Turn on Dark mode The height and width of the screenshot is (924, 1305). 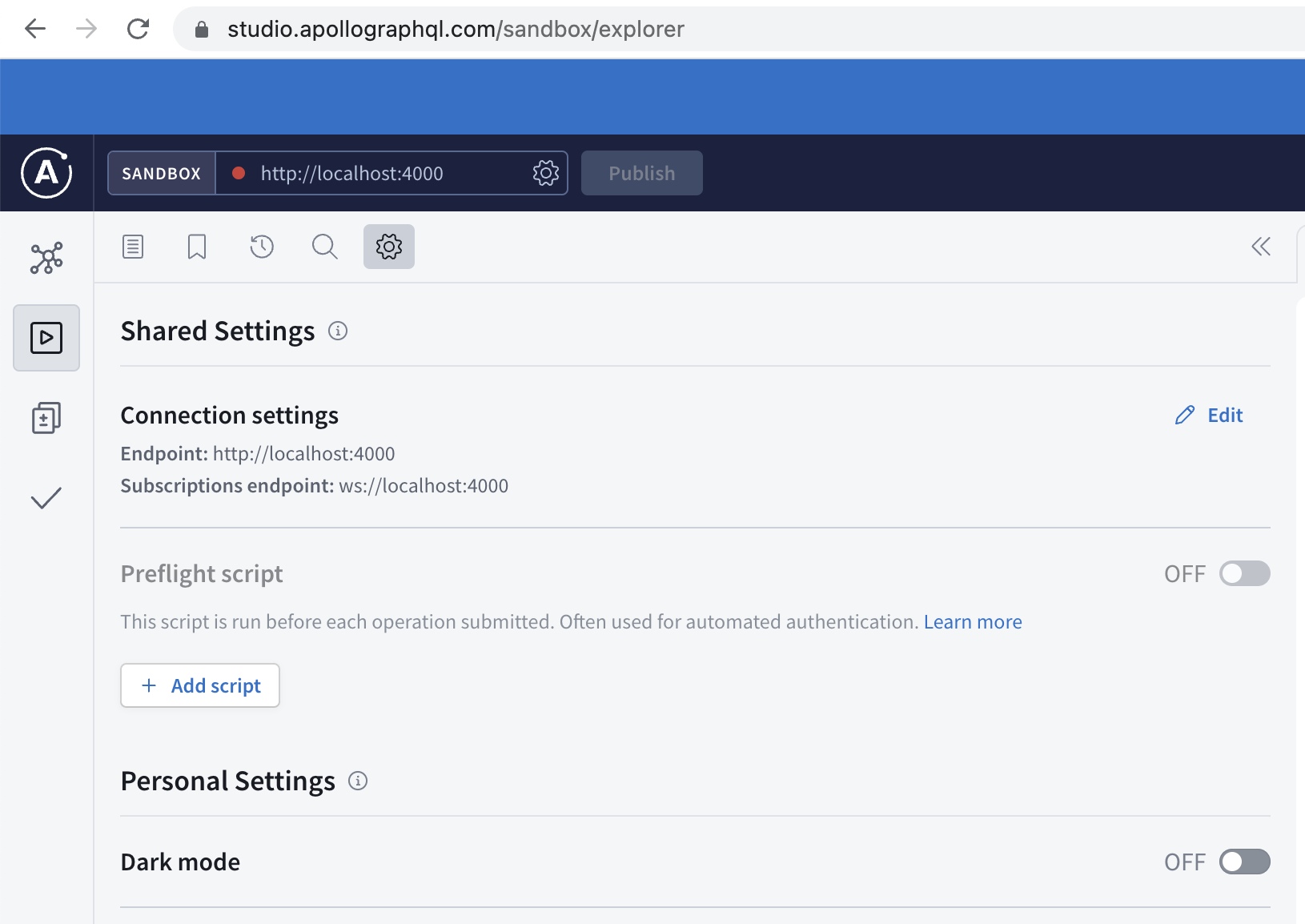[x=1244, y=862]
